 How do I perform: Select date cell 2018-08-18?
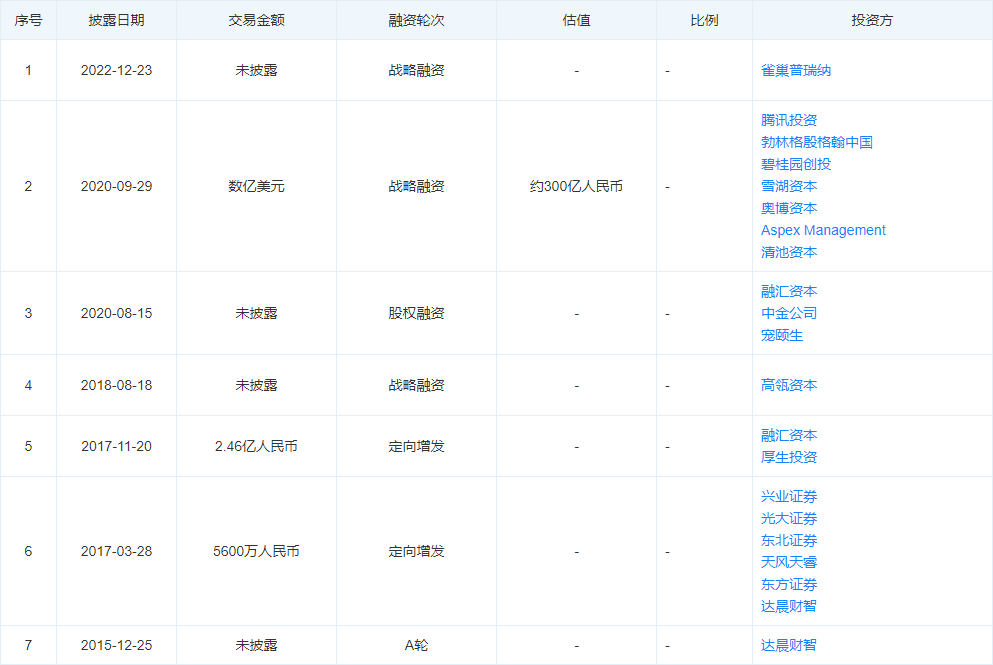(117, 385)
